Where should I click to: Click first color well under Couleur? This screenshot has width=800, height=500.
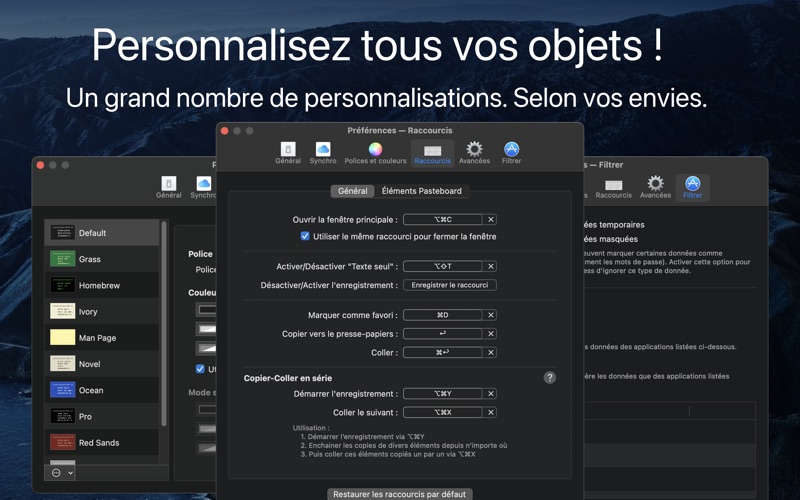tap(206, 310)
